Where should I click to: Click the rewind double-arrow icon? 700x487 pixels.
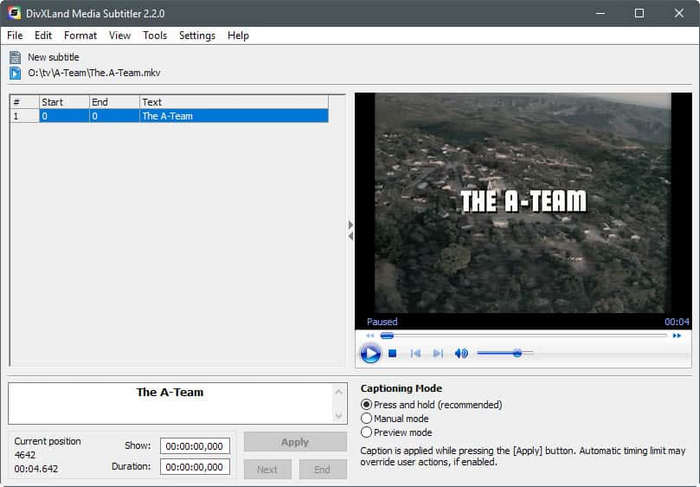pos(370,335)
